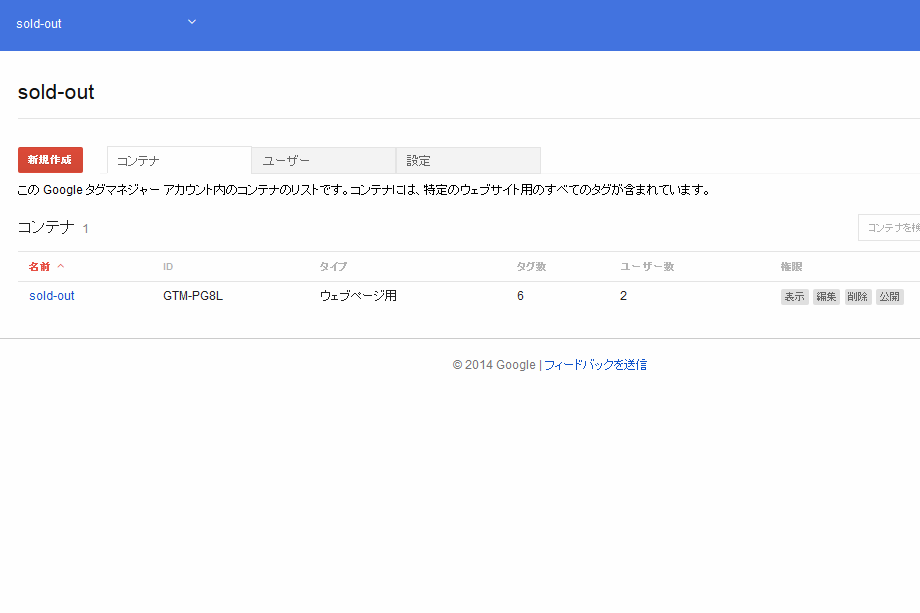
Task: Select the コンテナ tab
Action: click(x=180, y=161)
